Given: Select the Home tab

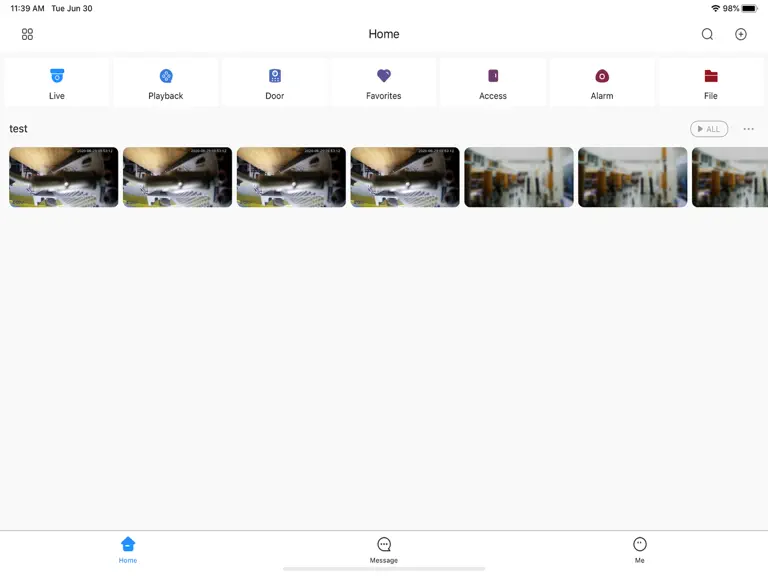Looking at the screenshot, I should pyautogui.click(x=128, y=550).
